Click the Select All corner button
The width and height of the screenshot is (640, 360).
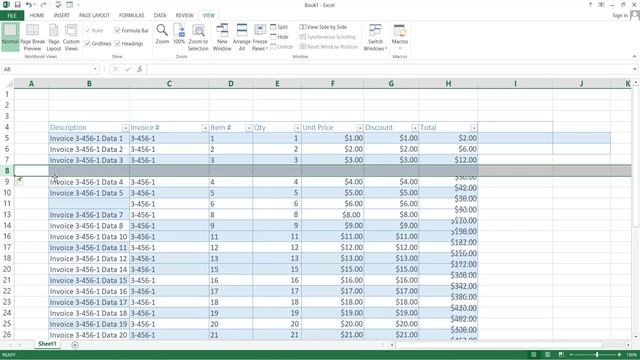7,84
